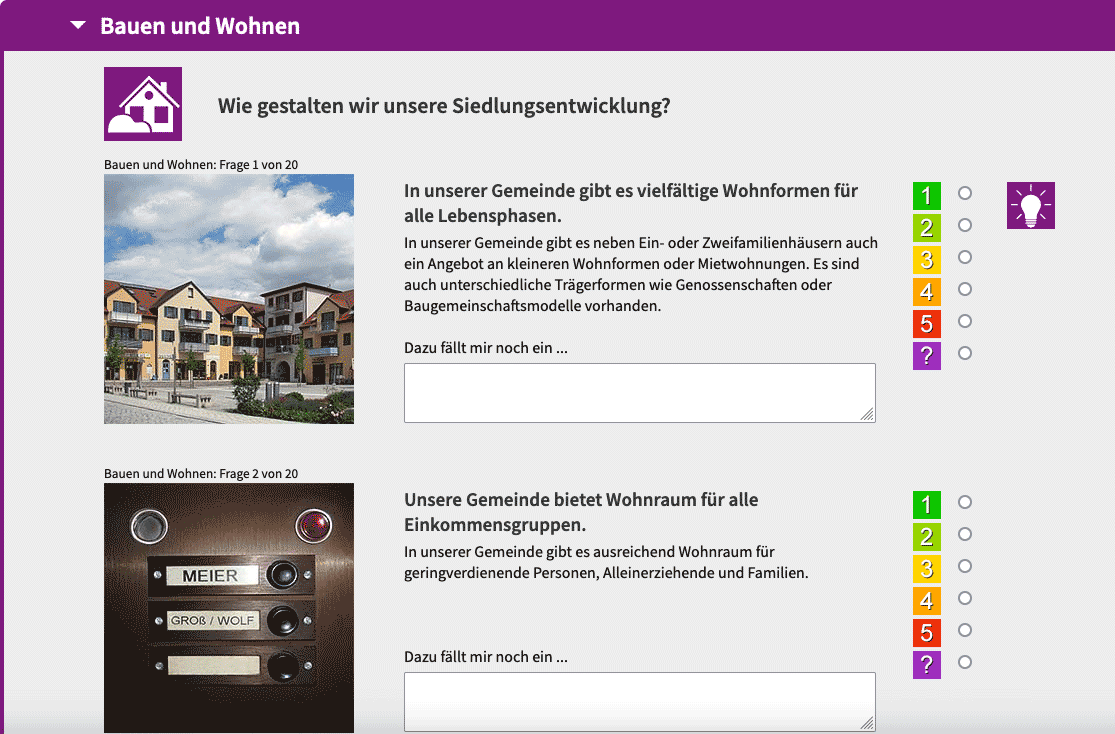
Task: Click the red 5 rating icon for question 2
Action: [x=926, y=632]
